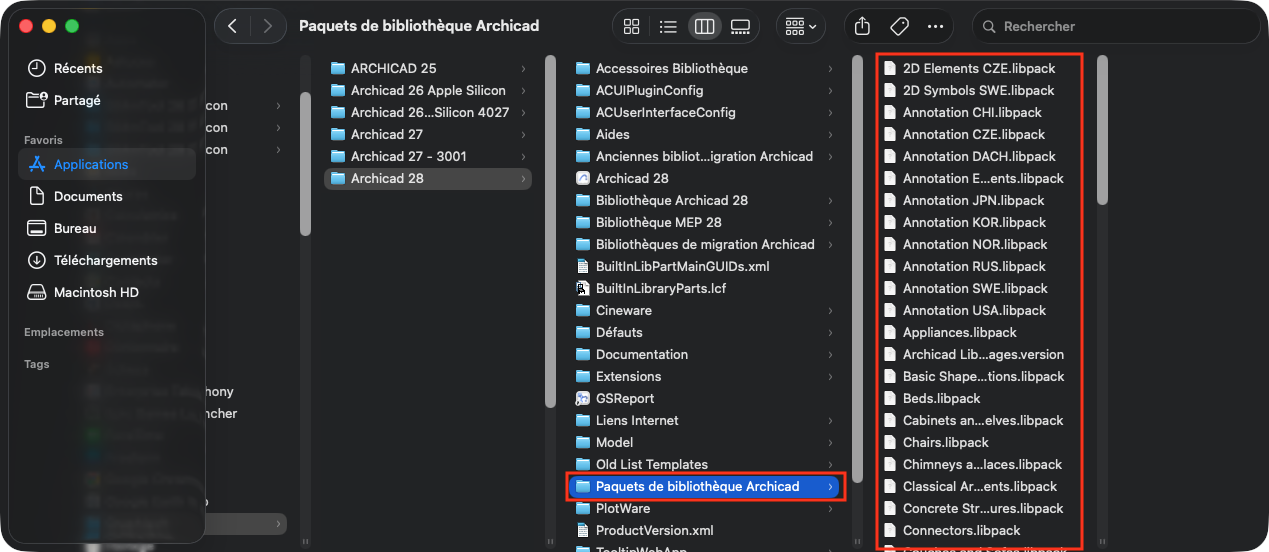Open Bureau in the sidebar
The height and width of the screenshot is (552, 1269).
pos(106,228)
